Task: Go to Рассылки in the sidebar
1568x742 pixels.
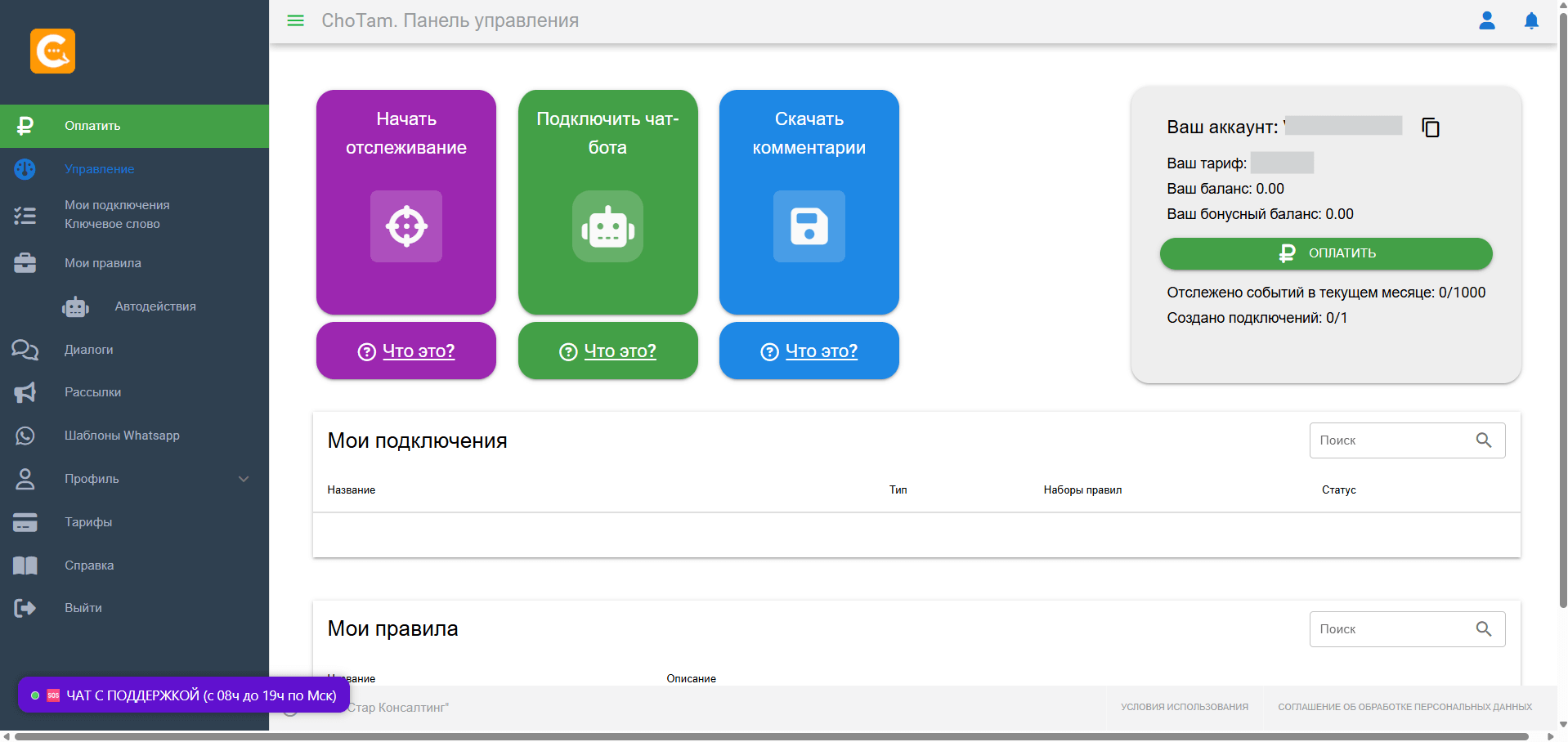Action: [92, 392]
